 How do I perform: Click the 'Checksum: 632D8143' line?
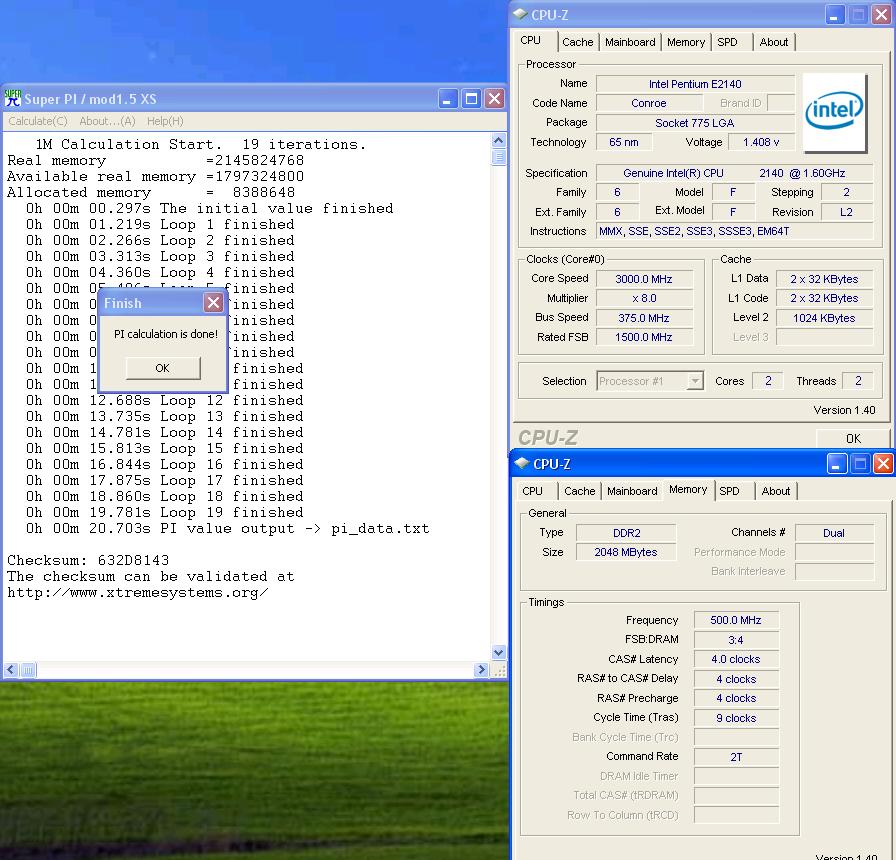pyautogui.click(x=88, y=560)
